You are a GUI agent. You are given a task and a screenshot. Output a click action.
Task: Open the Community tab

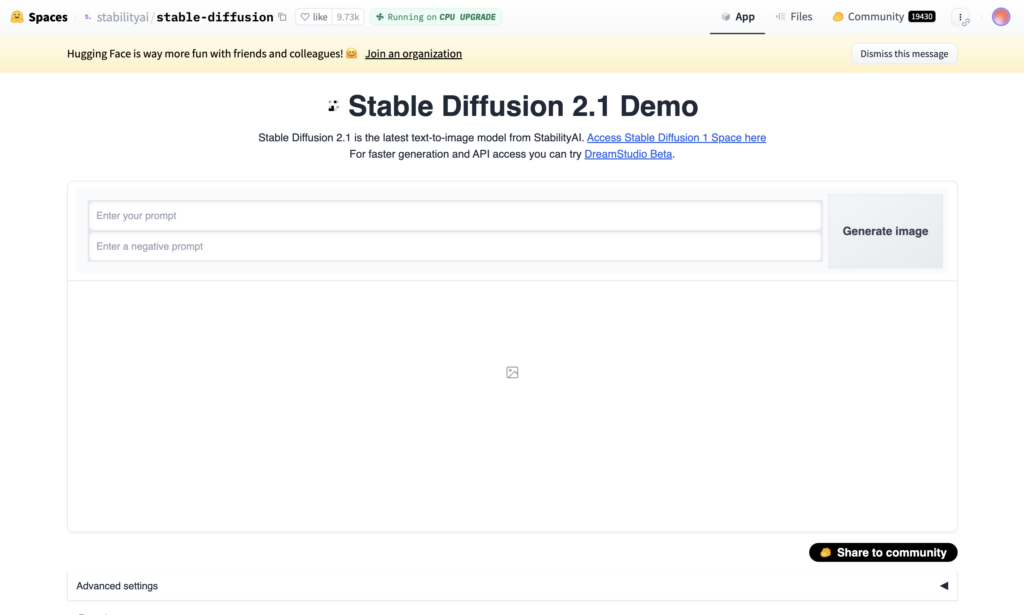[884, 17]
